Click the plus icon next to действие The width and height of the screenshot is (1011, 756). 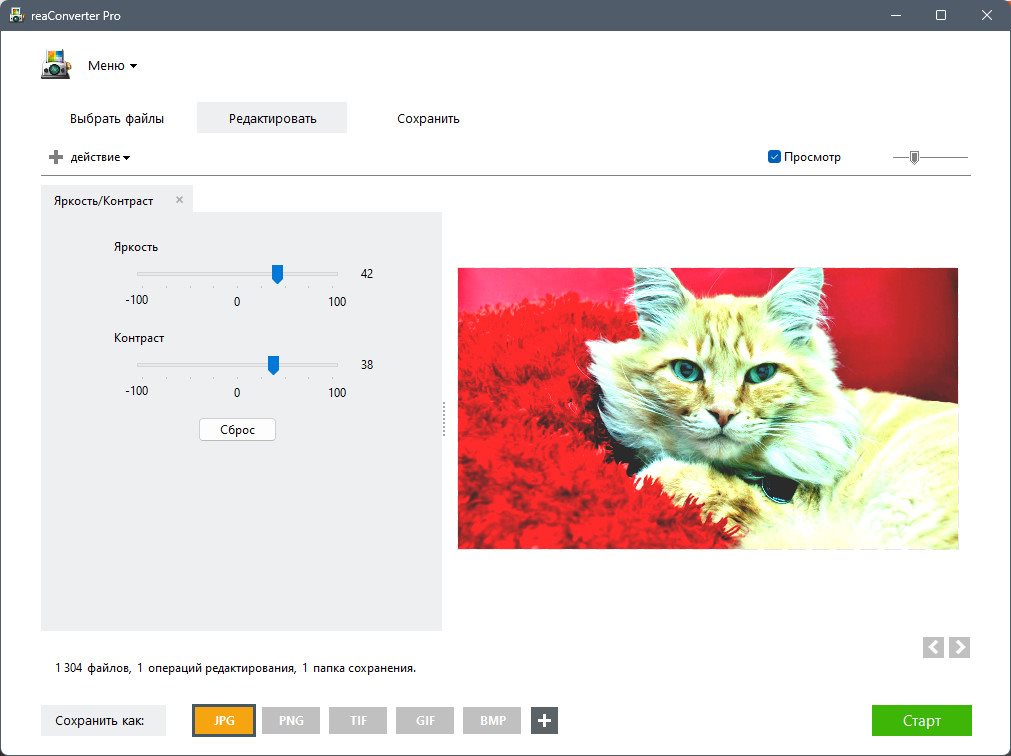click(x=56, y=157)
